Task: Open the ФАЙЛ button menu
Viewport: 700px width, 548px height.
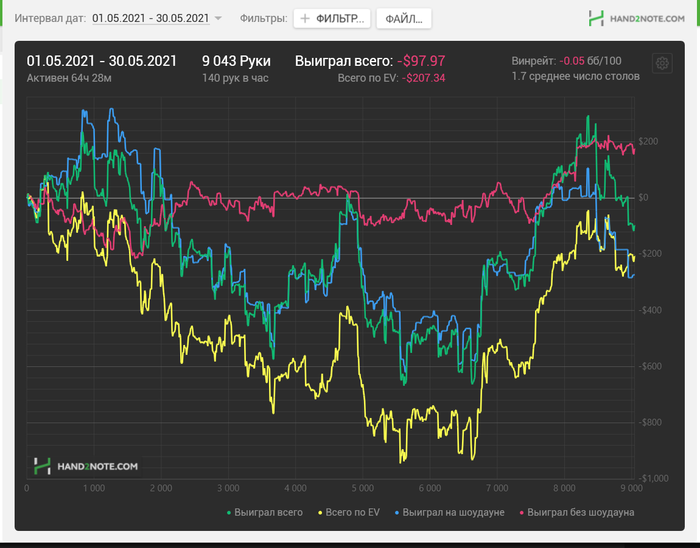Action: point(404,19)
